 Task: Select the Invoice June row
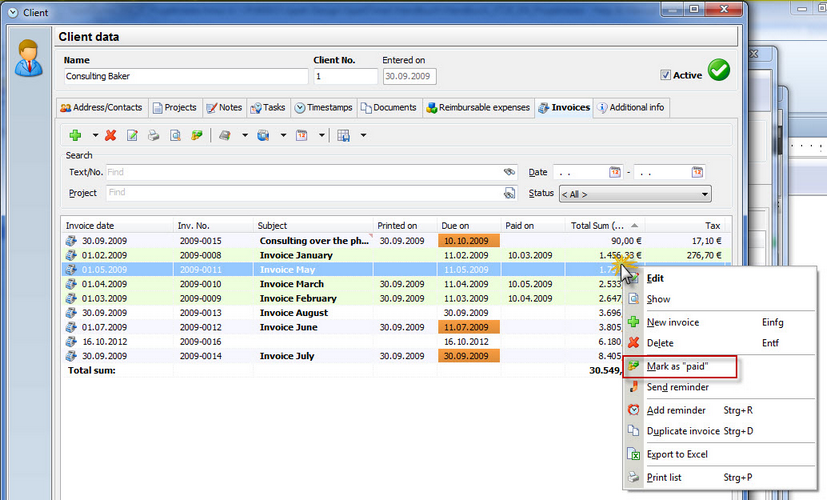coord(343,327)
